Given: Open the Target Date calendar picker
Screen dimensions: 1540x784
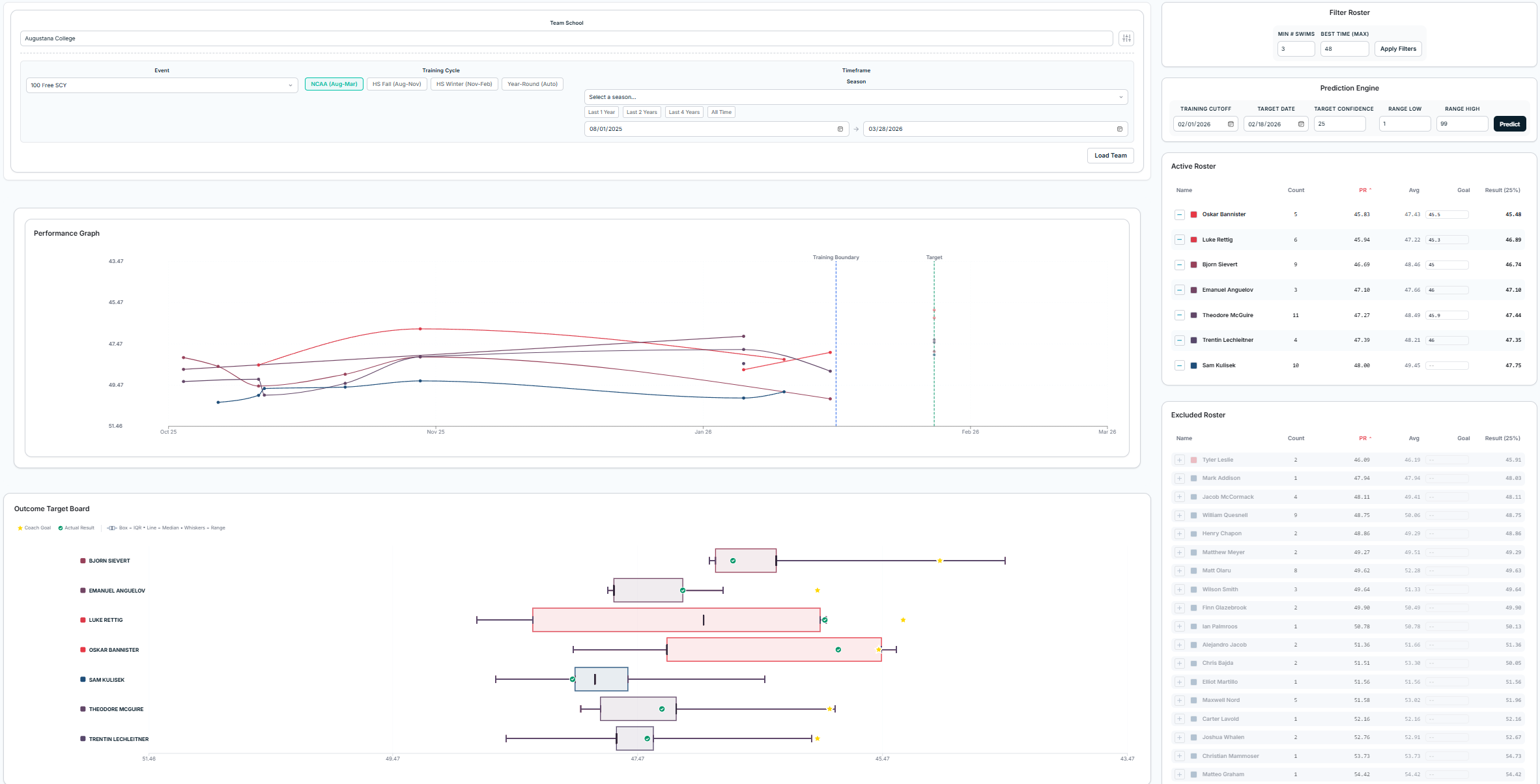Looking at the screenshot, I should tap(1301, 124).
